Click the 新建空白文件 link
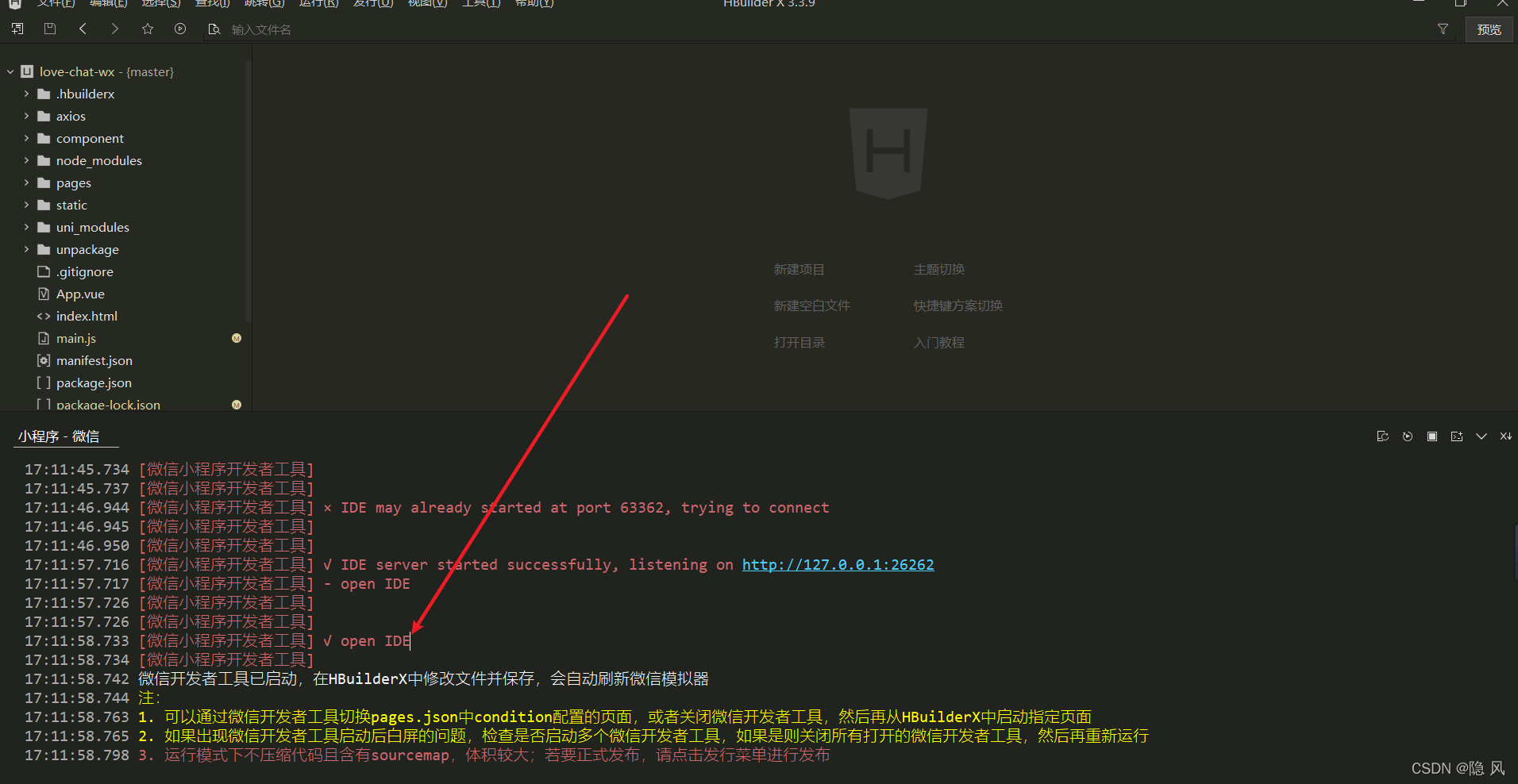The height and width of the screenshot is (784, 1518). click(811, 306)
